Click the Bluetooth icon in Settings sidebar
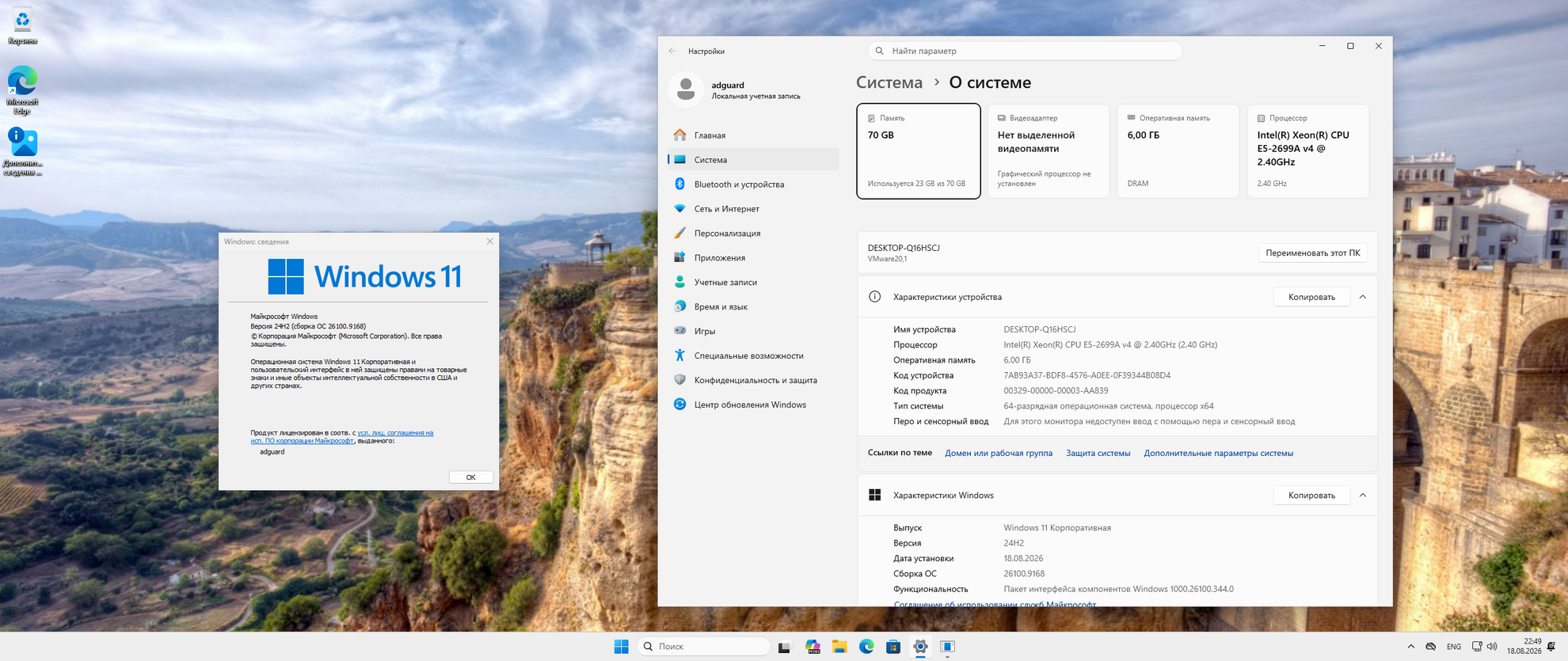This screenshot has height=661, width=1568. click(679, 184)
